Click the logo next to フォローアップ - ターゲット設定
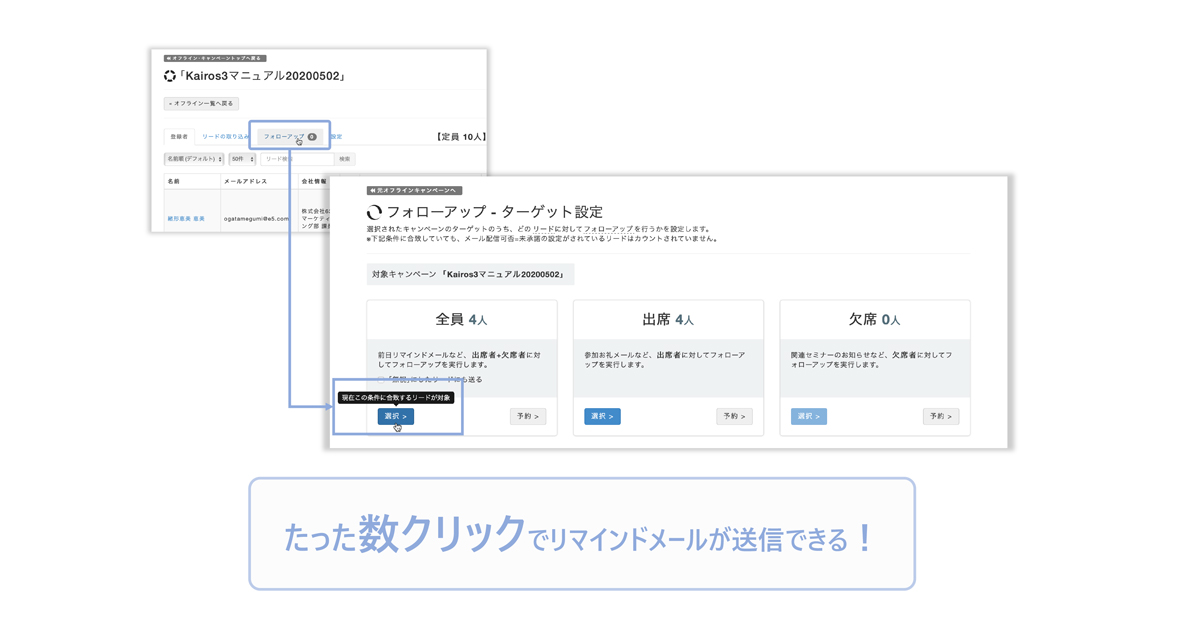The image size is (1200, 630). coord(374,212)
